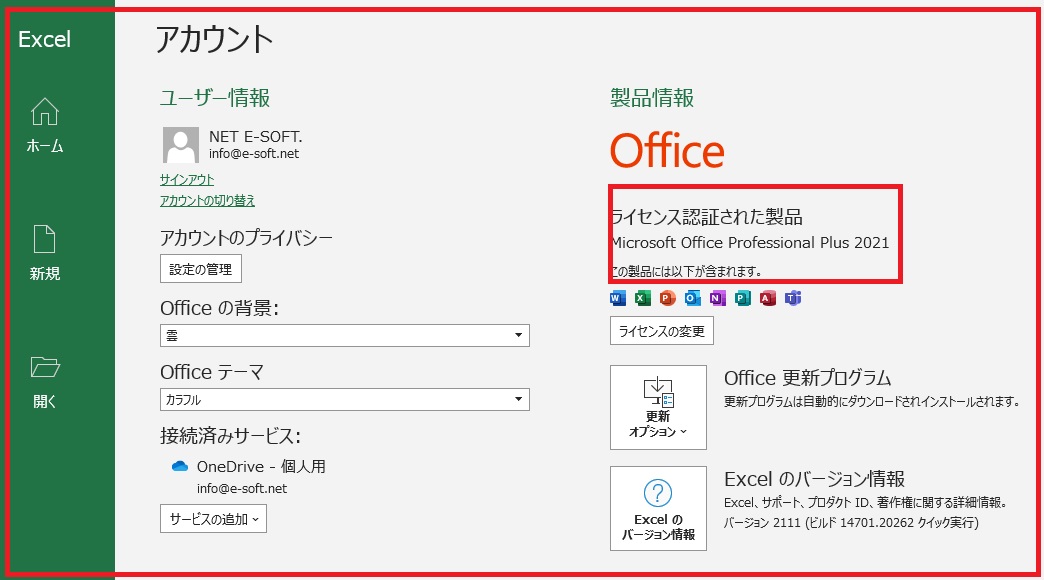Click the Office logo
Viewport: 1044px width, 580px height.
coord(667,150)
